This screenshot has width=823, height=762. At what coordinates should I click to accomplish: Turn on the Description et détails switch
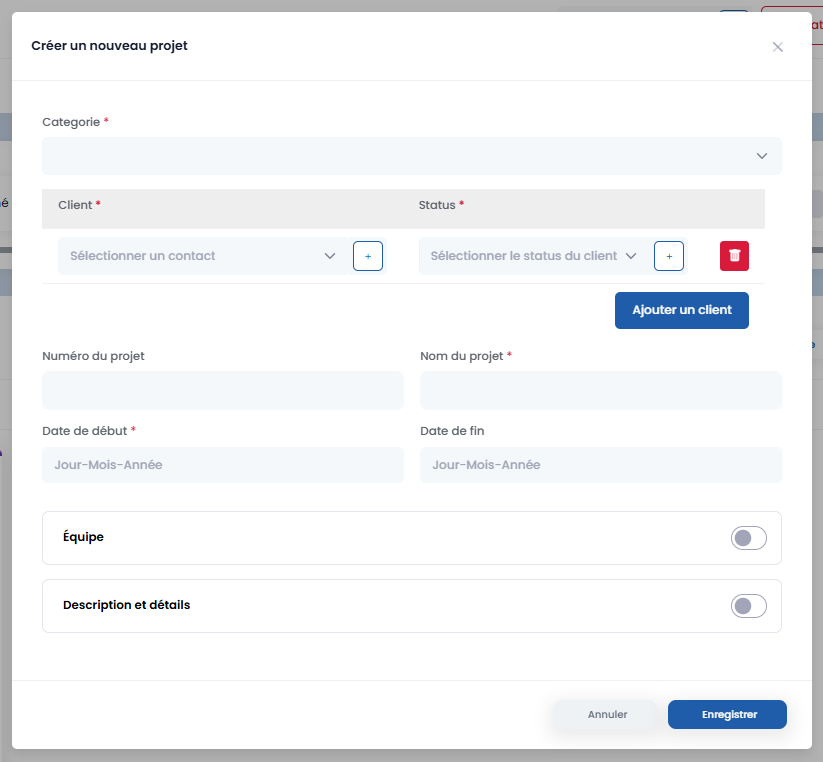(x=748, y=606)
